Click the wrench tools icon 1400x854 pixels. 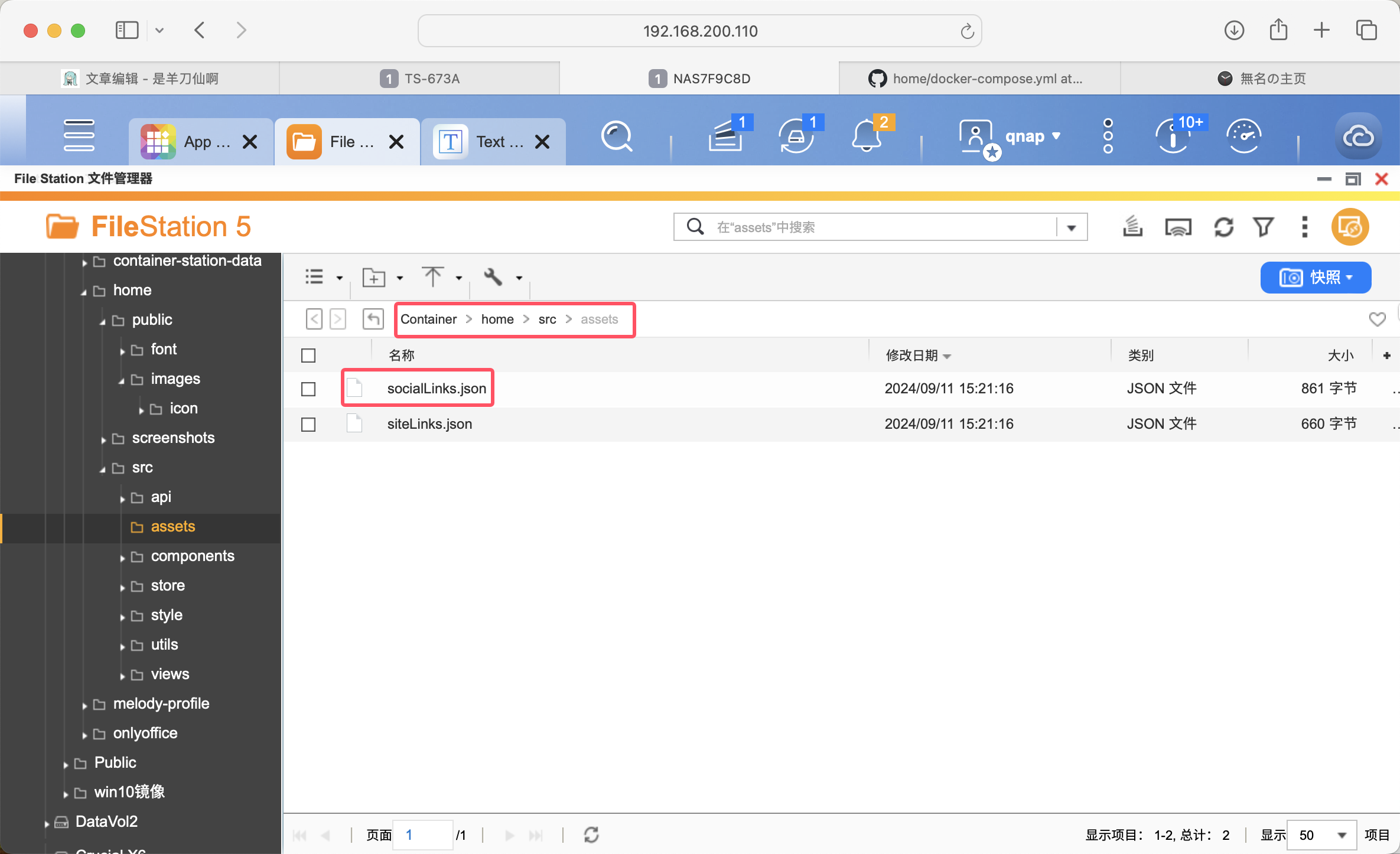(x=493, y=276)
